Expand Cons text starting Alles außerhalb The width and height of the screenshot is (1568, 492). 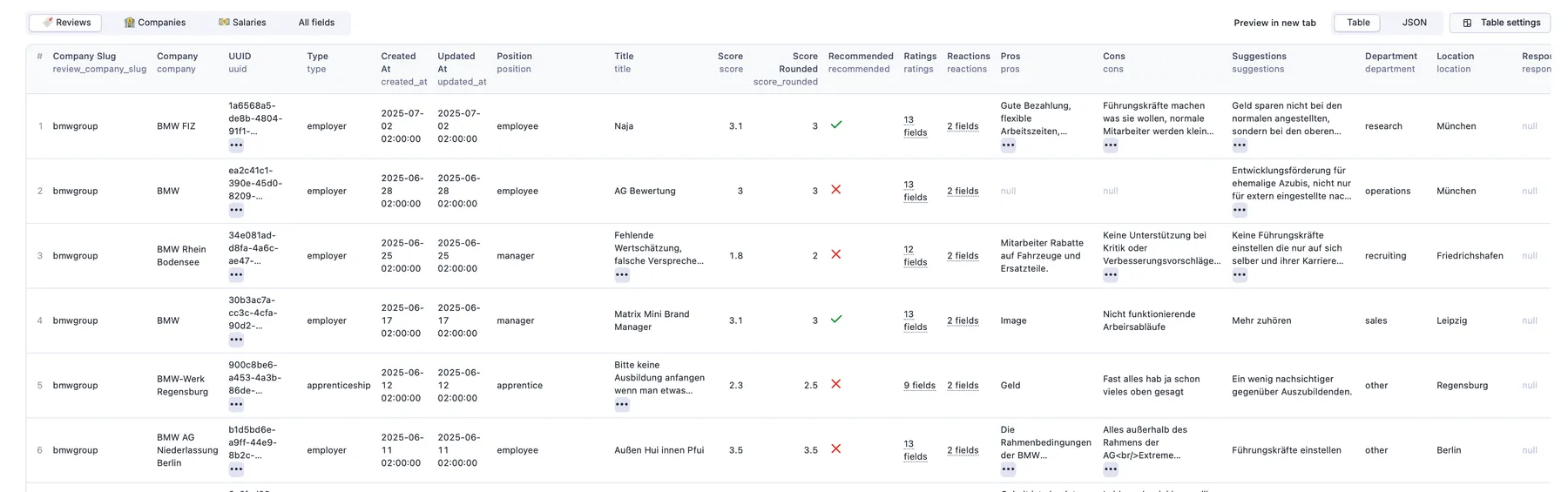(1111, 469)
